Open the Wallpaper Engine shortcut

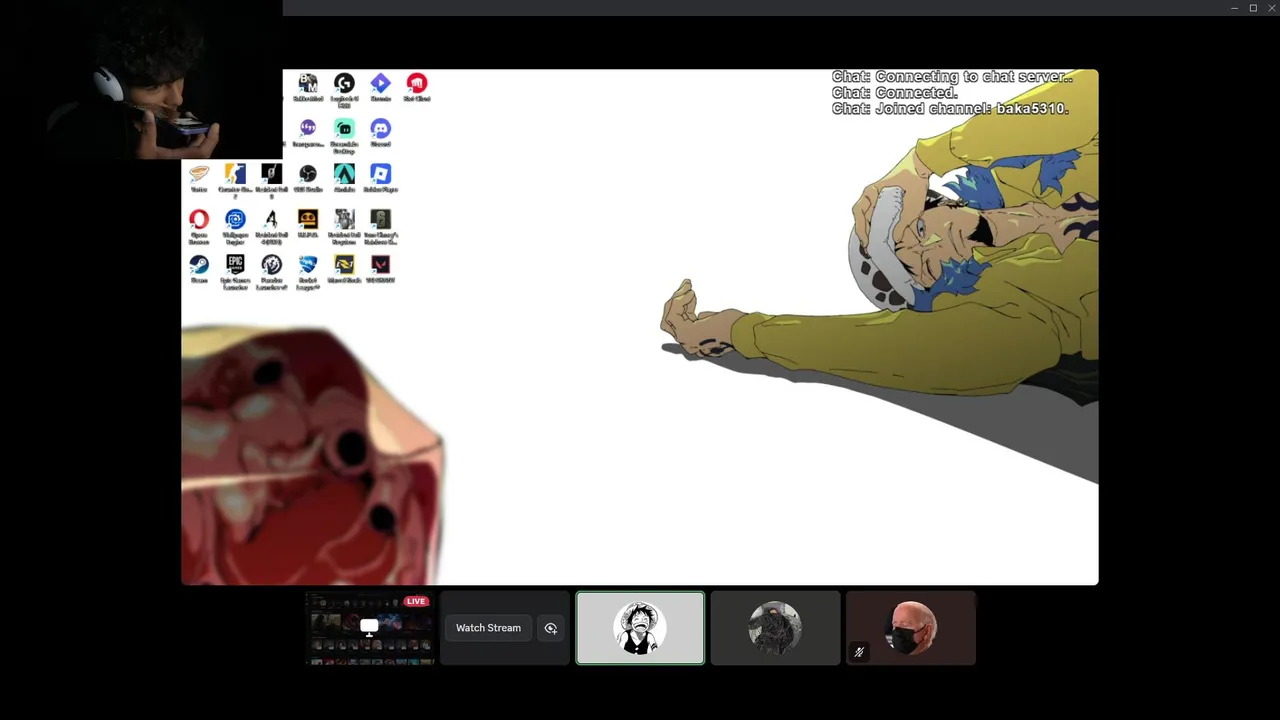click(x=235, y=226)
